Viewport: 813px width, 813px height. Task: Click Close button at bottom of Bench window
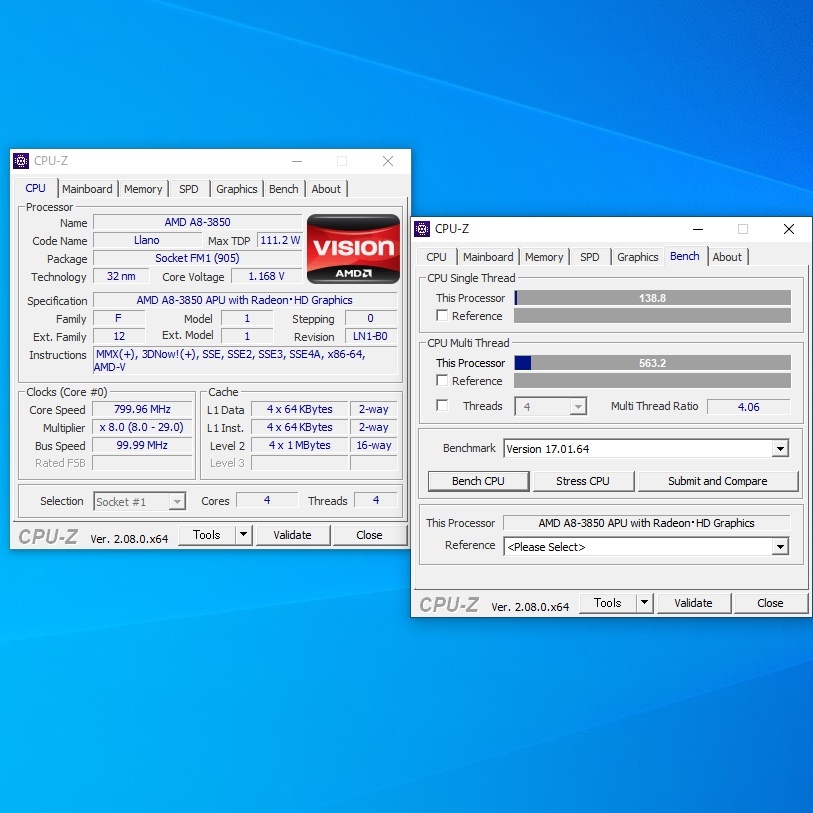tap(770, 603)
